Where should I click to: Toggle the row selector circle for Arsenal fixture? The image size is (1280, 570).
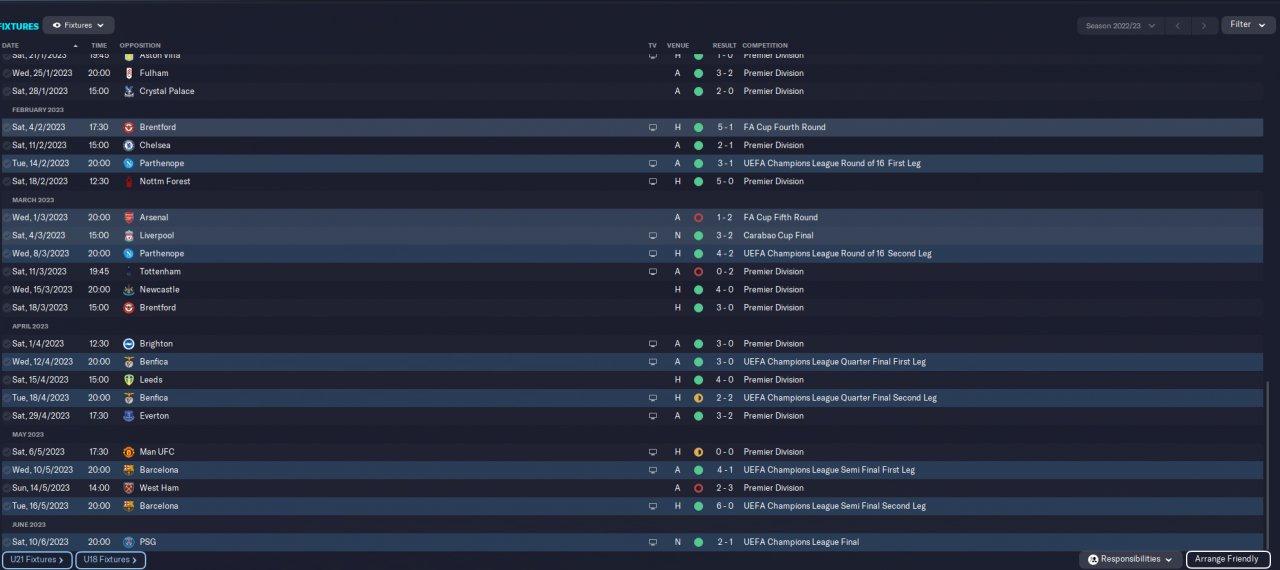pyautogui.click(x=6, y=217)
